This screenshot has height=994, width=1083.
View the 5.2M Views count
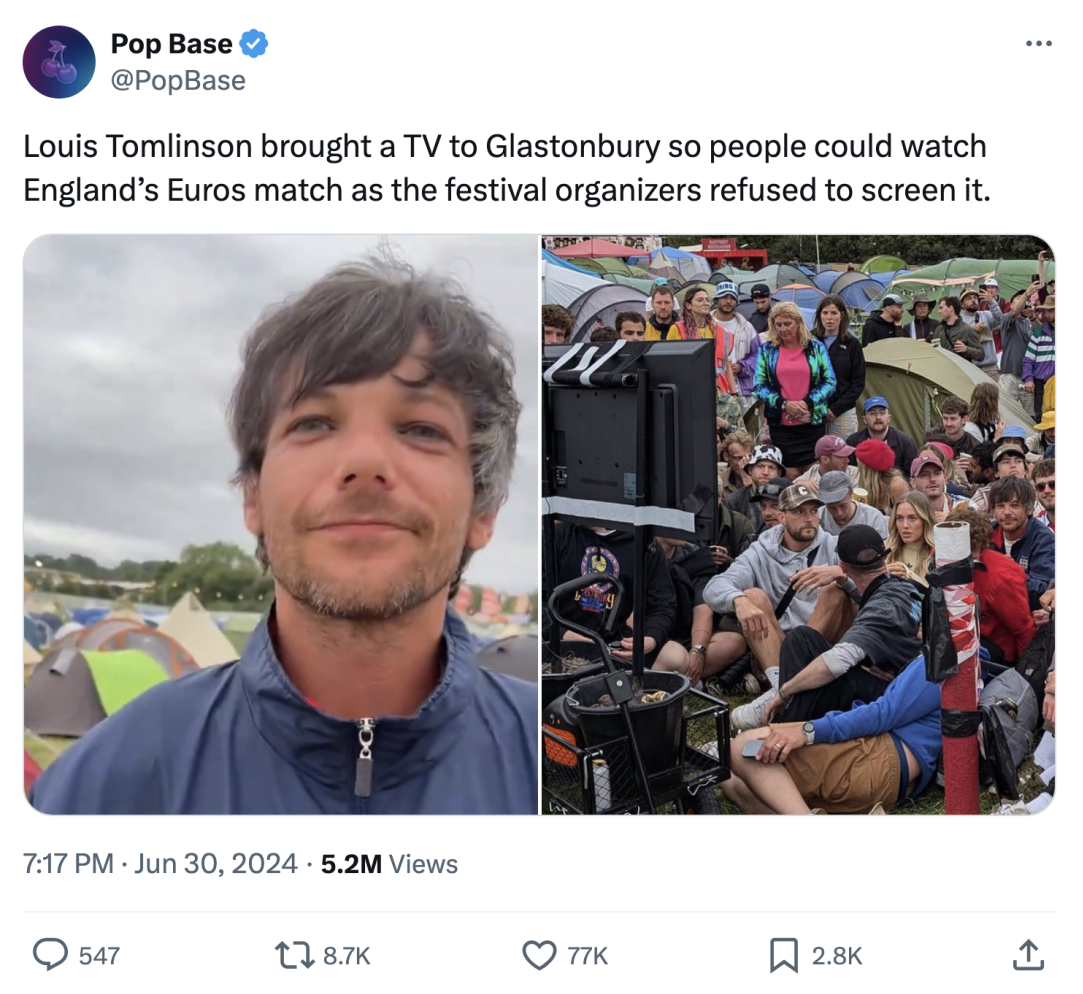(389, 863)
